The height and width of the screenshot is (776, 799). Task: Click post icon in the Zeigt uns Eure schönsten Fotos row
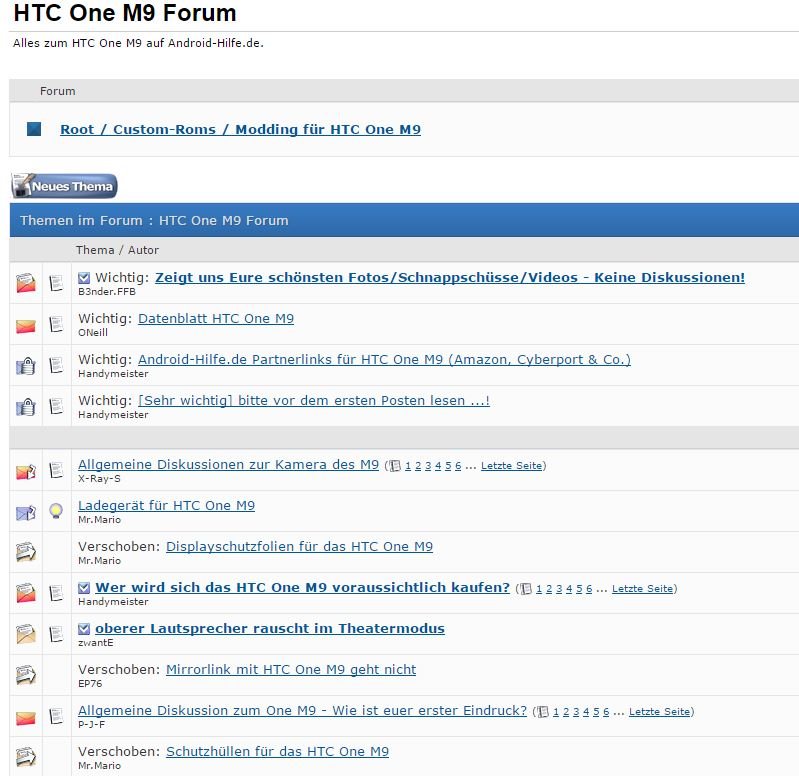tap(56, 283)
